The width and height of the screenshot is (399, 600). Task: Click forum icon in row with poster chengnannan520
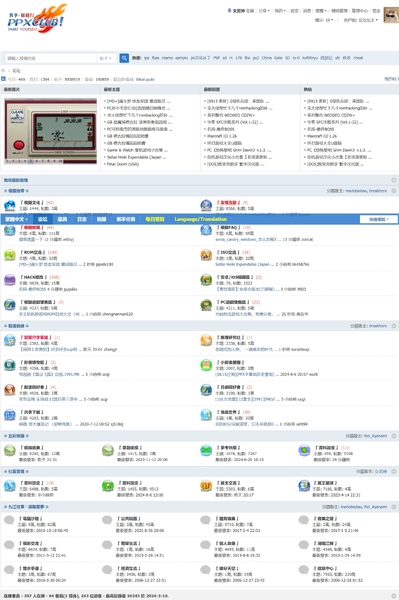(x=10, y=305)
